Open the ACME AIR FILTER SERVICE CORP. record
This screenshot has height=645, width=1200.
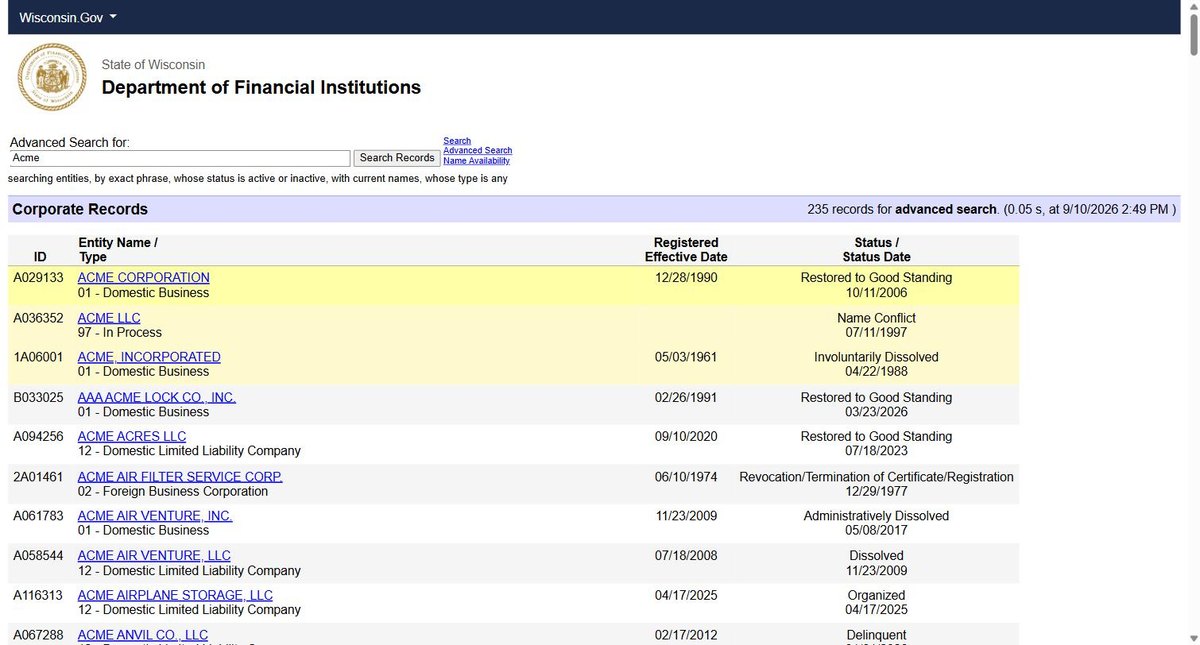pyautogui.click(x=180, y=477)
